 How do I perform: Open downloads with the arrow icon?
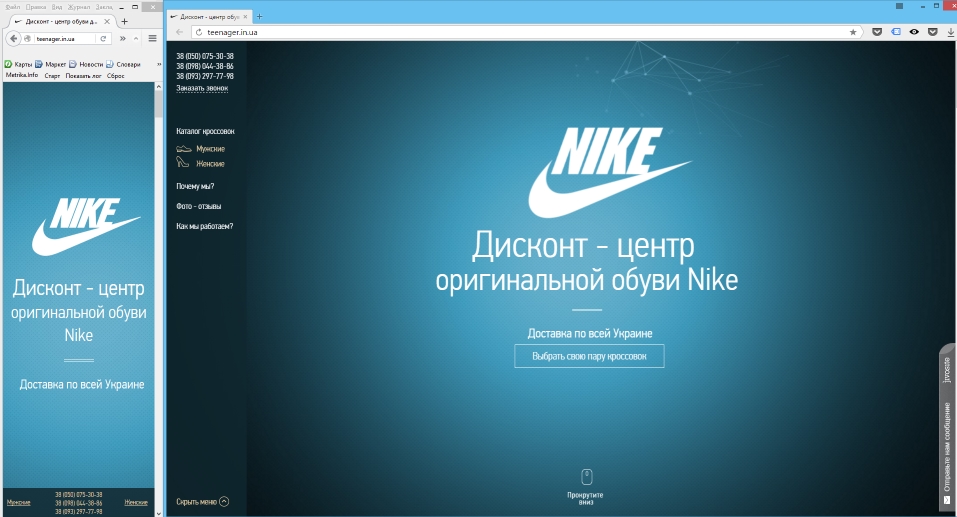951,32
